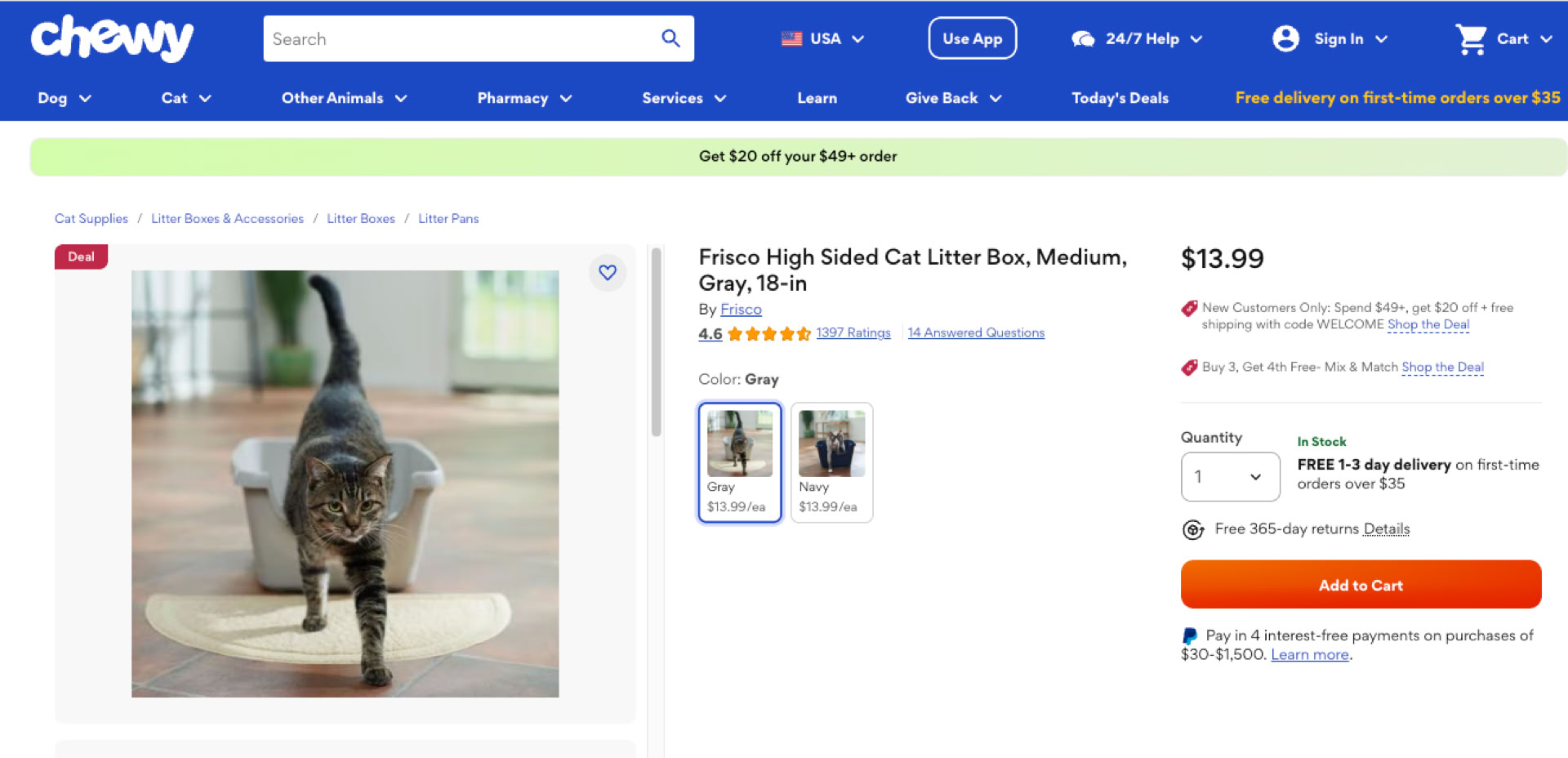Open the Frisco brand link
The height and width of the screenshot is (758, 1568).
(741, 310)
